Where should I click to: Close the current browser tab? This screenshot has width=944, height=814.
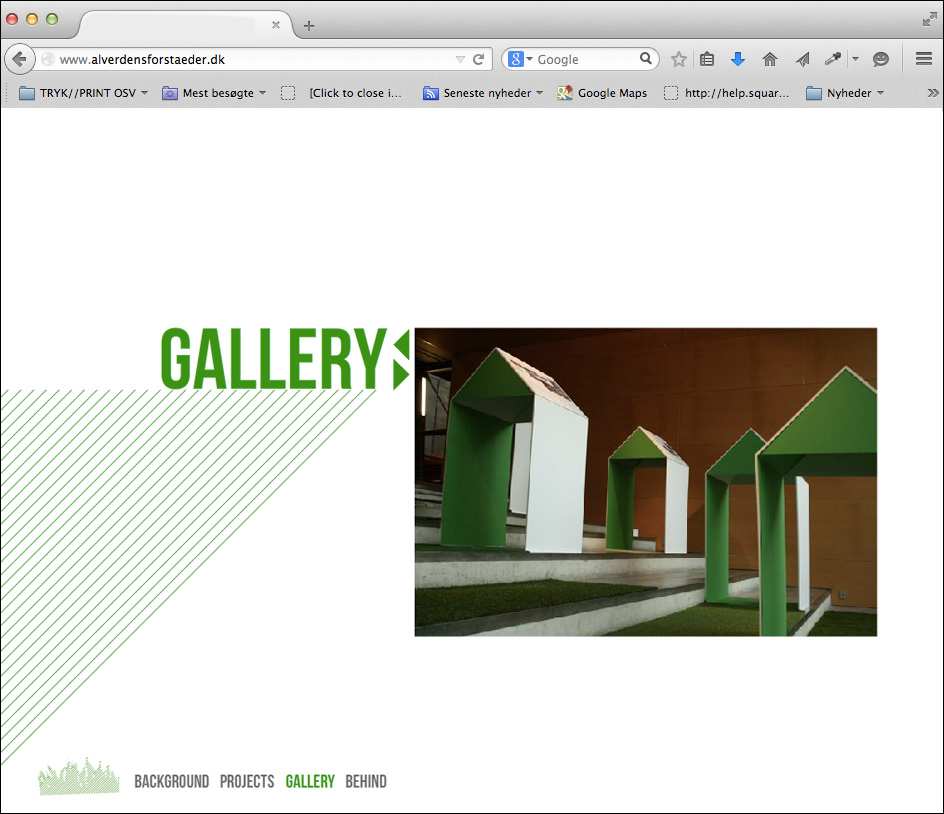pyautogui.click(x=276, y=25)
